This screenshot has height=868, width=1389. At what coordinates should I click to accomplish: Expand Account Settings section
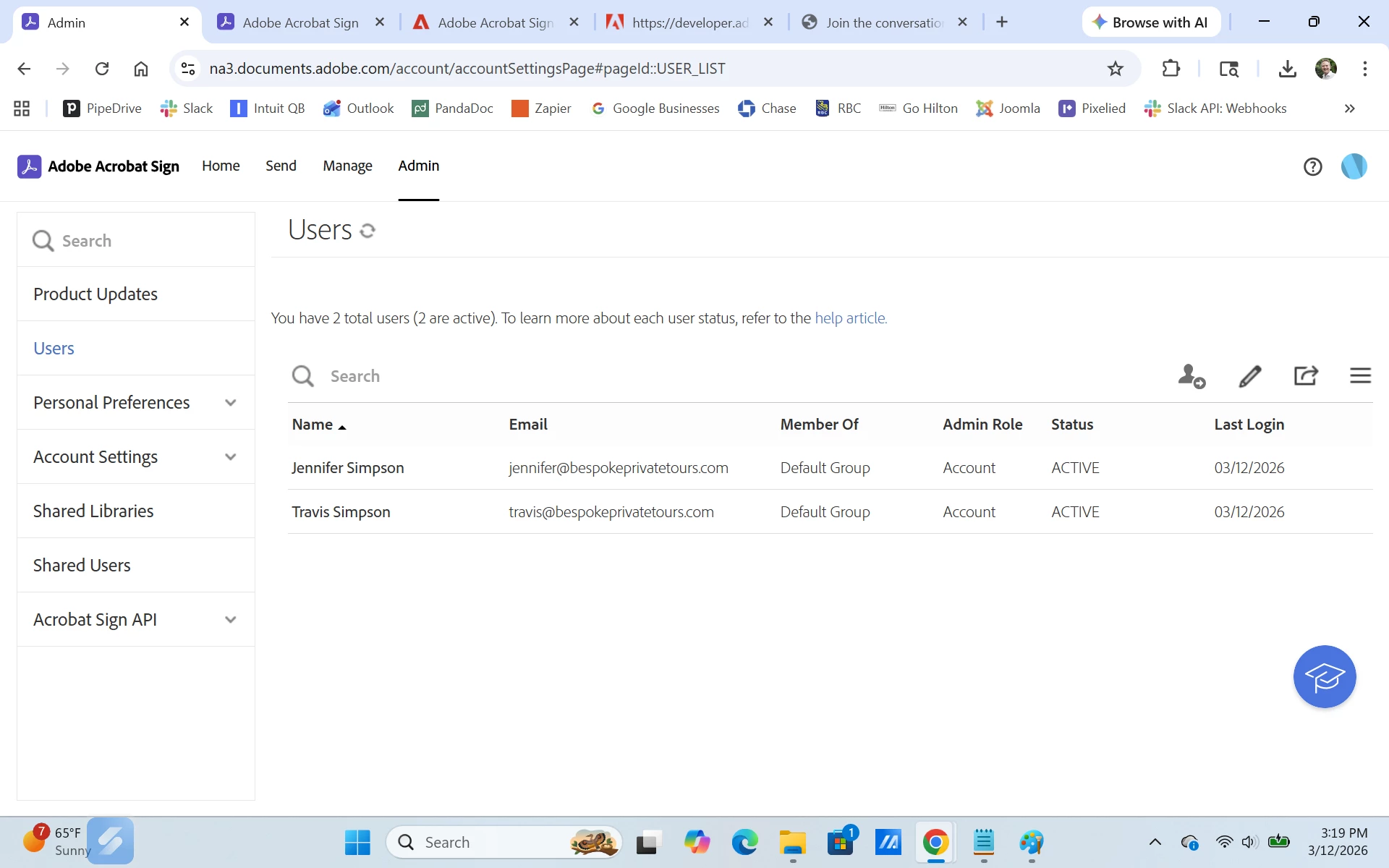click(x=230, y=457)
